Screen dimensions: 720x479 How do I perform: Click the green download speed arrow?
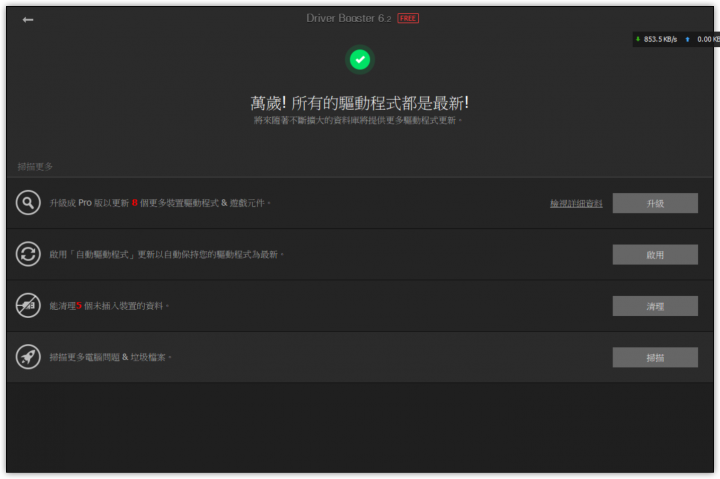(638, 39)
